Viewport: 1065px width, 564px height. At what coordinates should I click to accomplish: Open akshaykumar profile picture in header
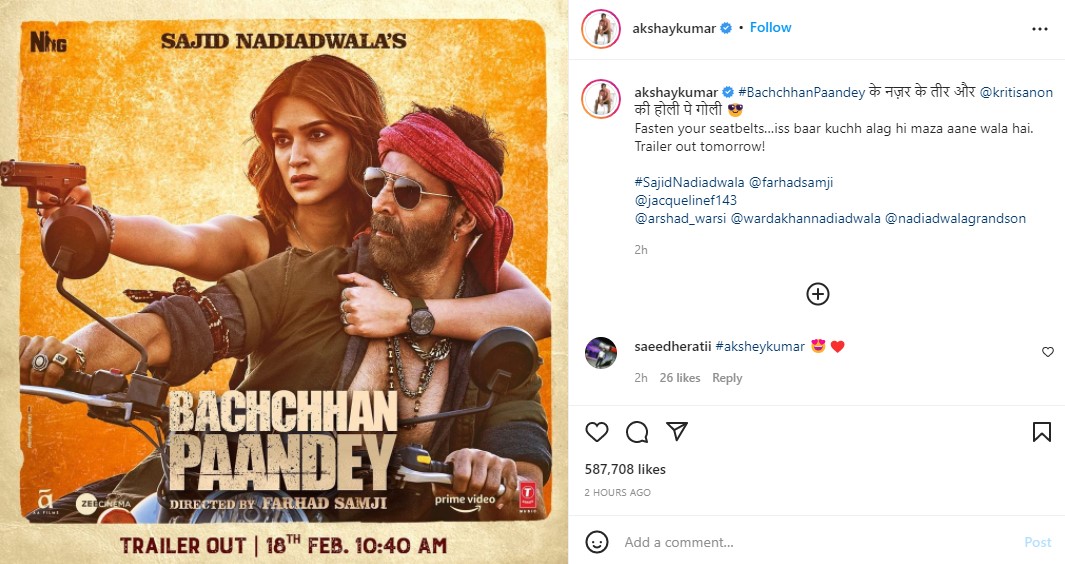[600, 29]
